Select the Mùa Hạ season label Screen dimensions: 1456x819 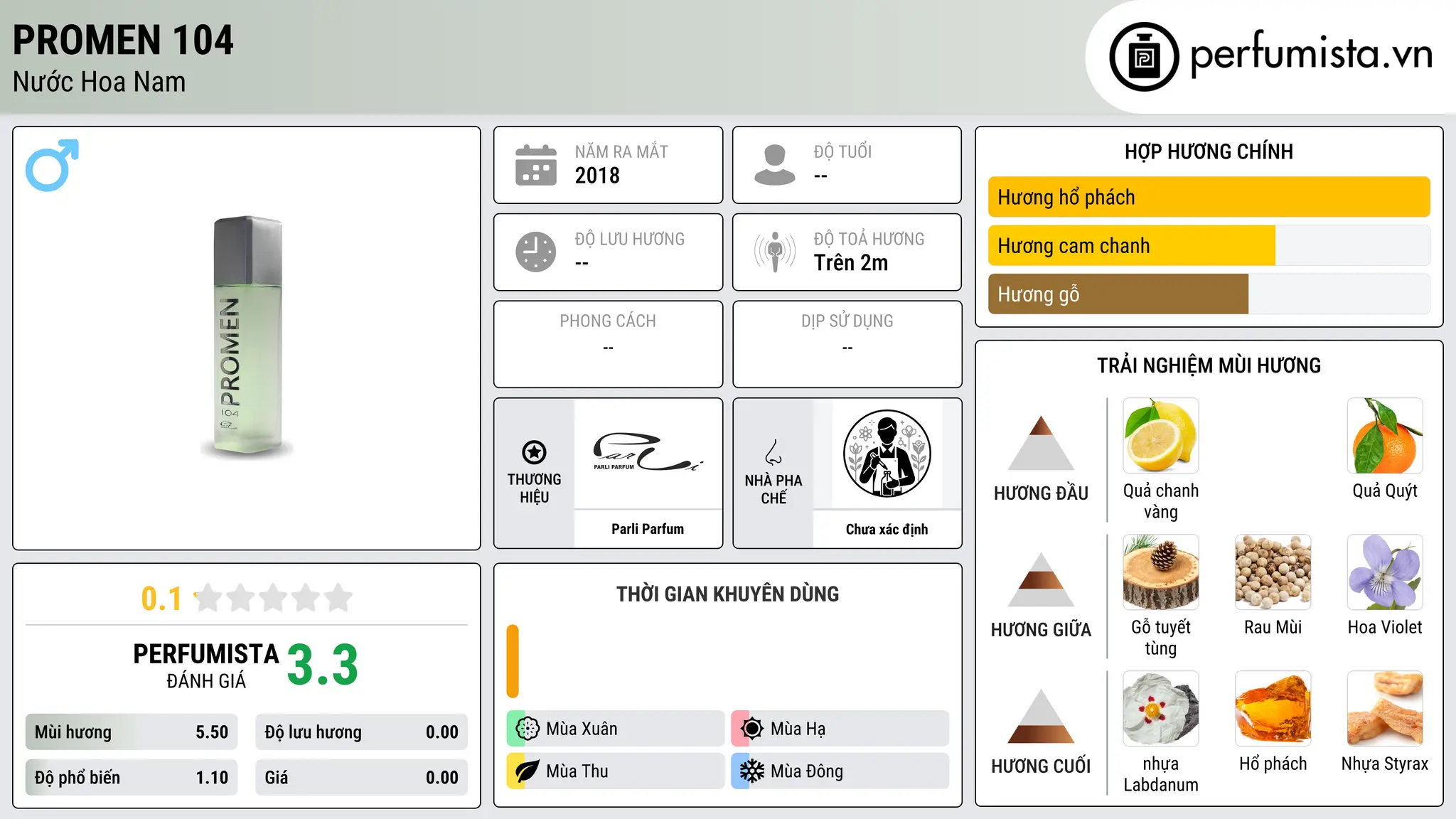[x=798, y=729]
